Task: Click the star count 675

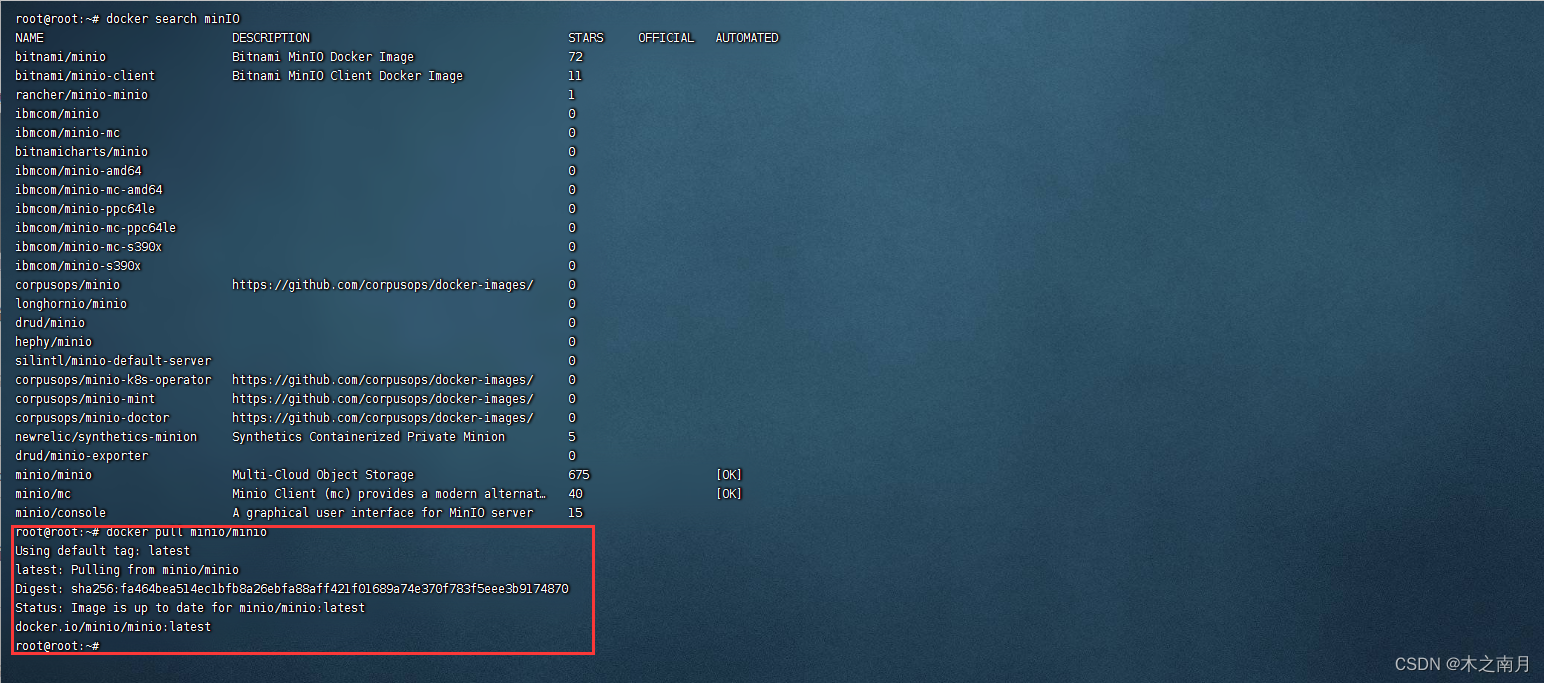Action: [579, 475]
